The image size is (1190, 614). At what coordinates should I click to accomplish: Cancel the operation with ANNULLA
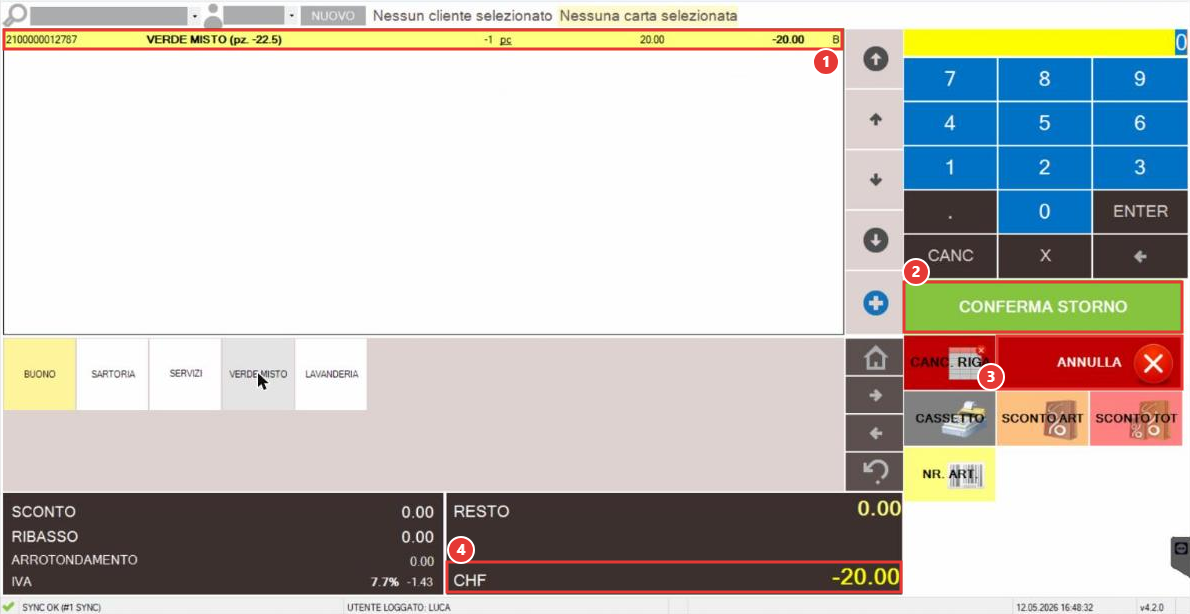pyautogui.click(x=1090, y=363)
